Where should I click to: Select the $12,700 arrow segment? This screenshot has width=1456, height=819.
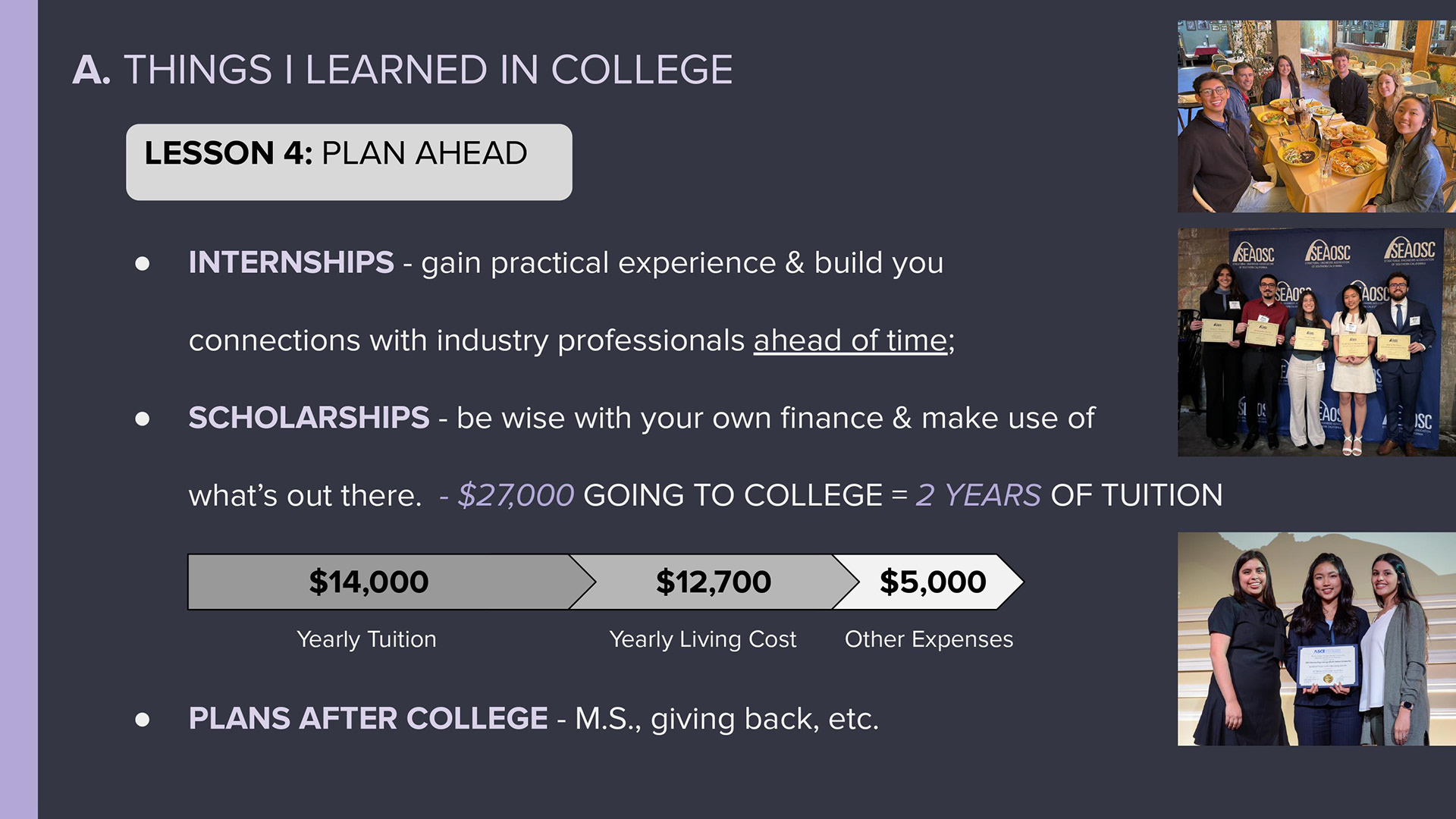coord(714,582)
